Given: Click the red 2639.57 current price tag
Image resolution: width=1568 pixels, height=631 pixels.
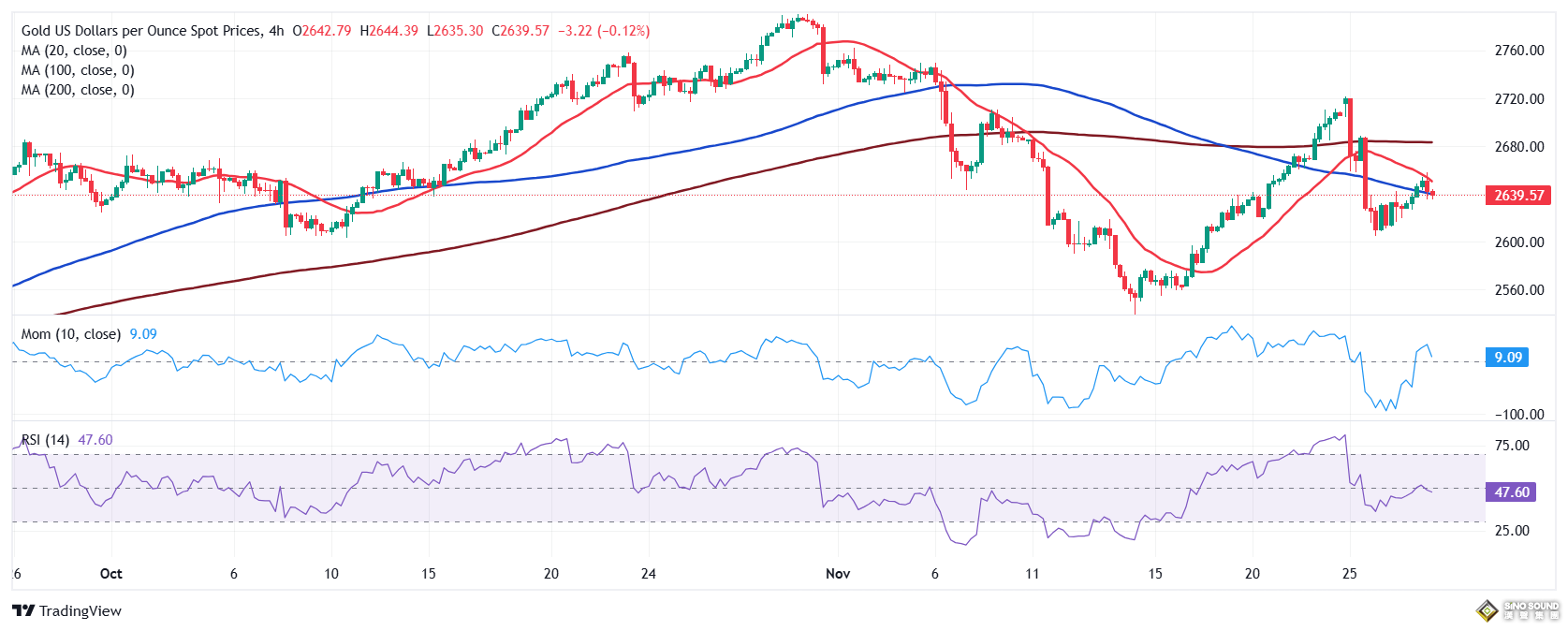Looking at the screenshot, I should 1517,196.
